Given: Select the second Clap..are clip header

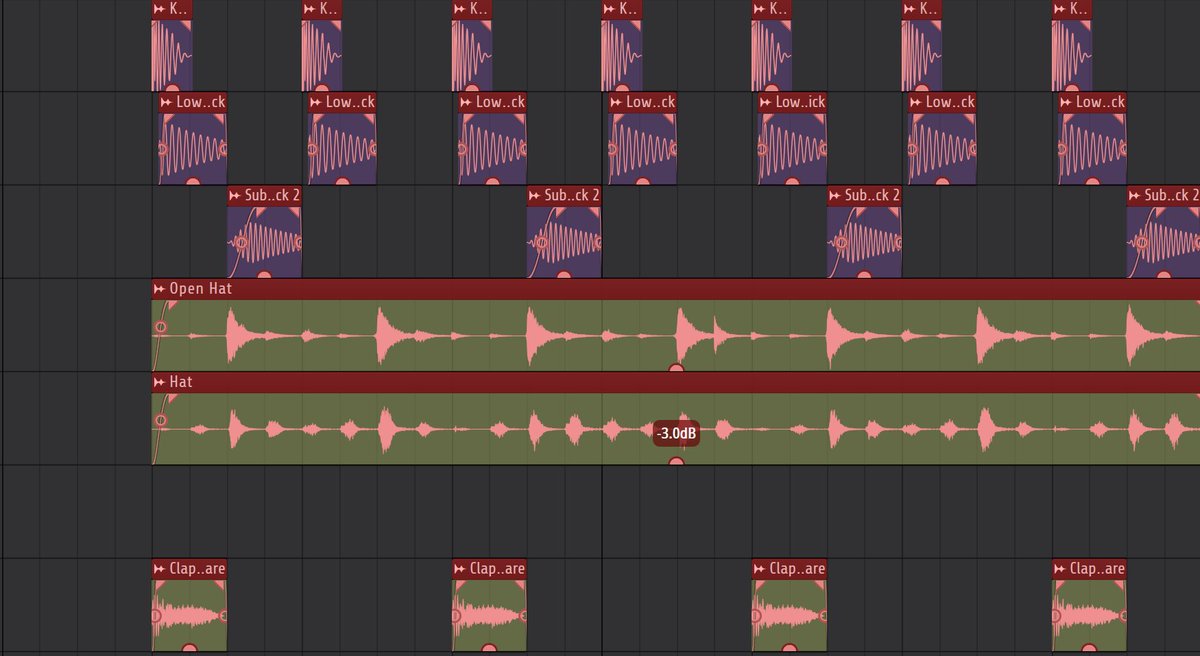Looking at the screenshot, I should (x=490, y=569).
